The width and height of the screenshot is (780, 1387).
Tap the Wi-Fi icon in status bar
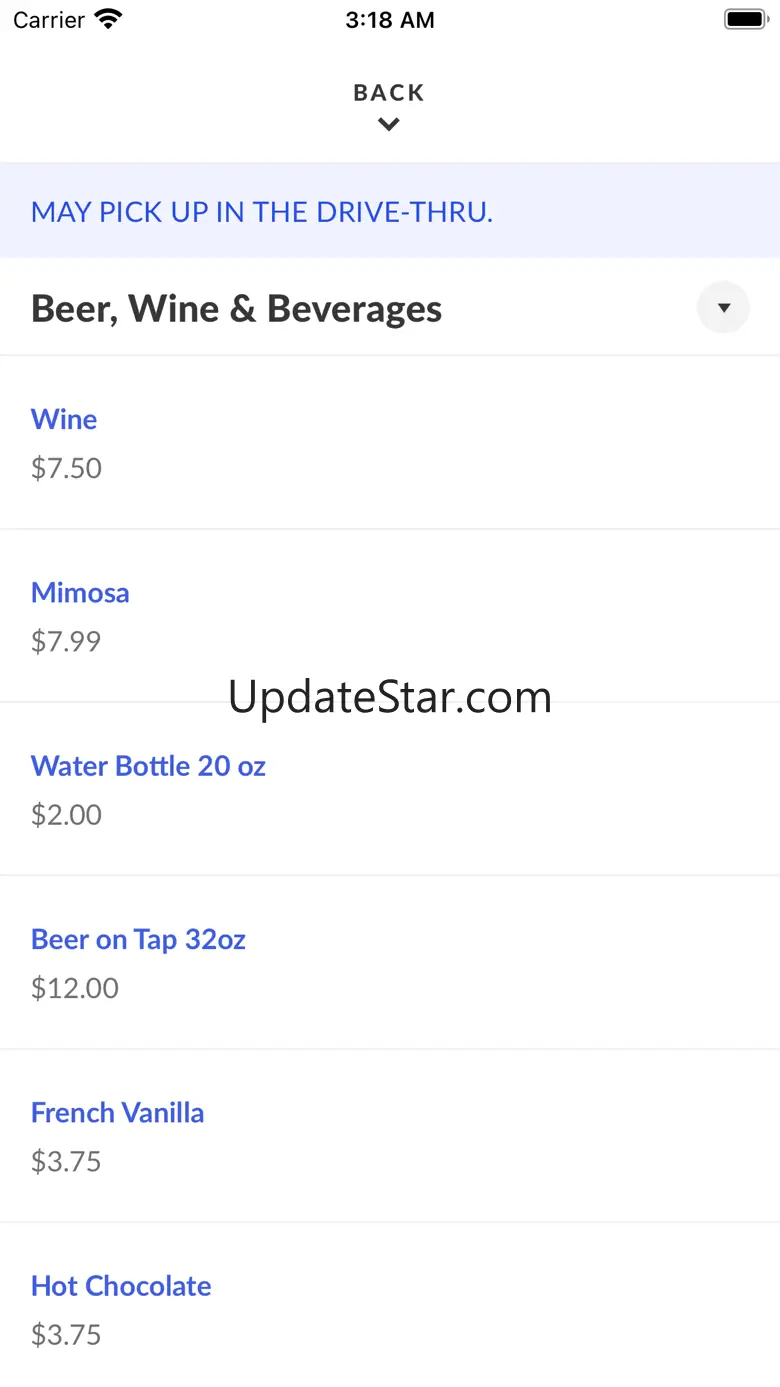(x=107, y=20)
